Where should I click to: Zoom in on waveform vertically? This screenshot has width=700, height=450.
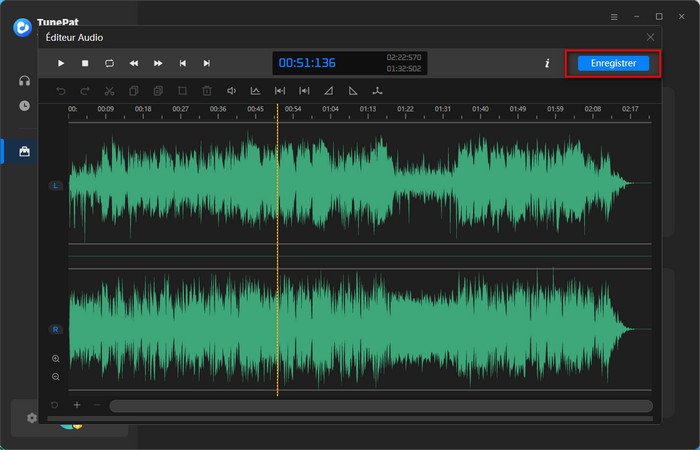(56, 358)
